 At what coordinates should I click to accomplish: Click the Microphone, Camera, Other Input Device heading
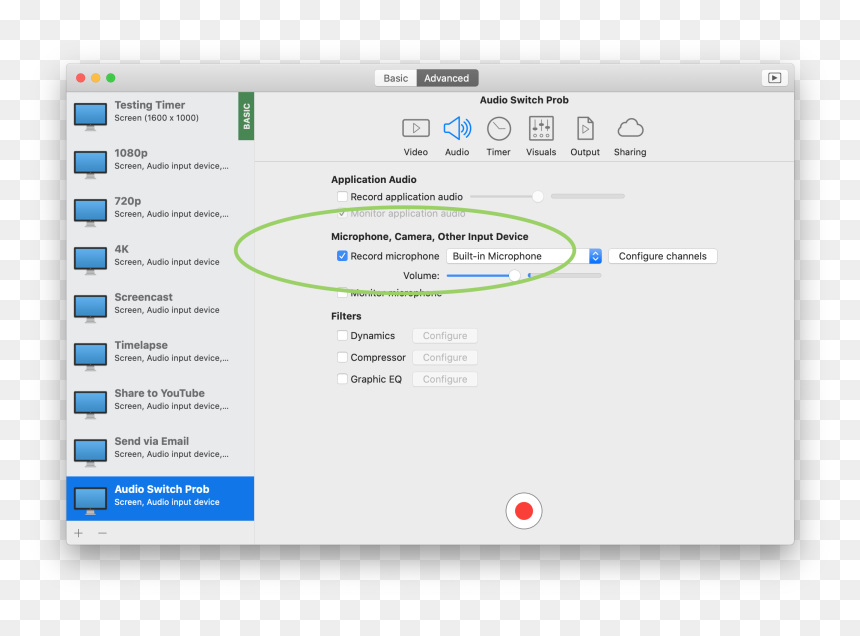click(x=429, y=236)
